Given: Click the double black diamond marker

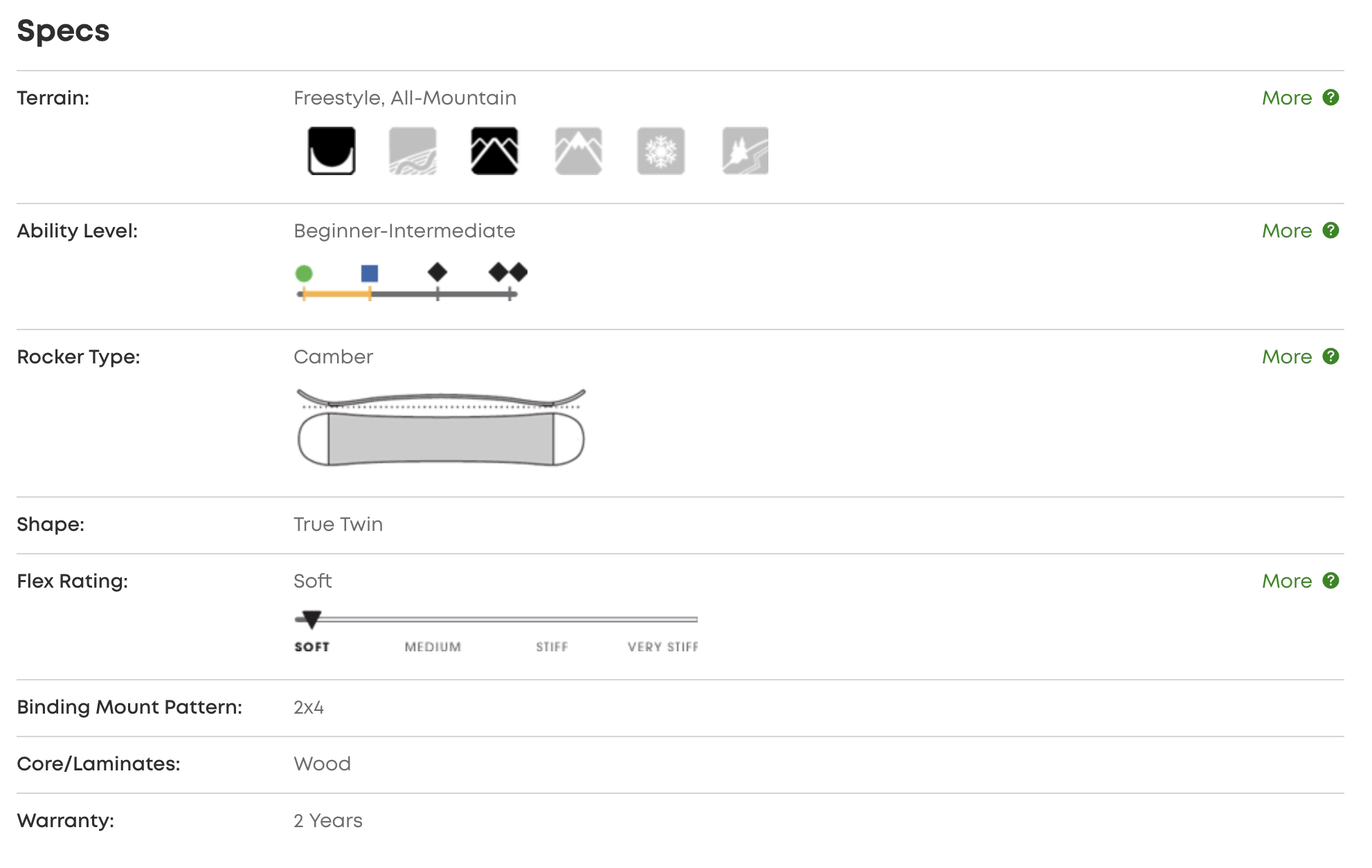Looking at the screenshot, I should pyautogui.click(x=508, y=273).
